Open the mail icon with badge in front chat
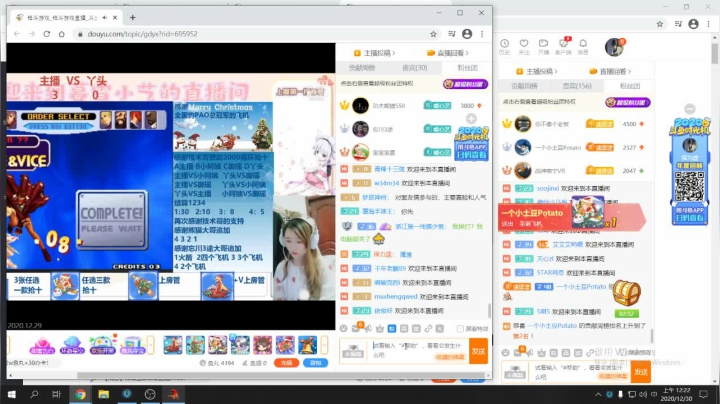The image size is (720, 404). tap(356, 328)
